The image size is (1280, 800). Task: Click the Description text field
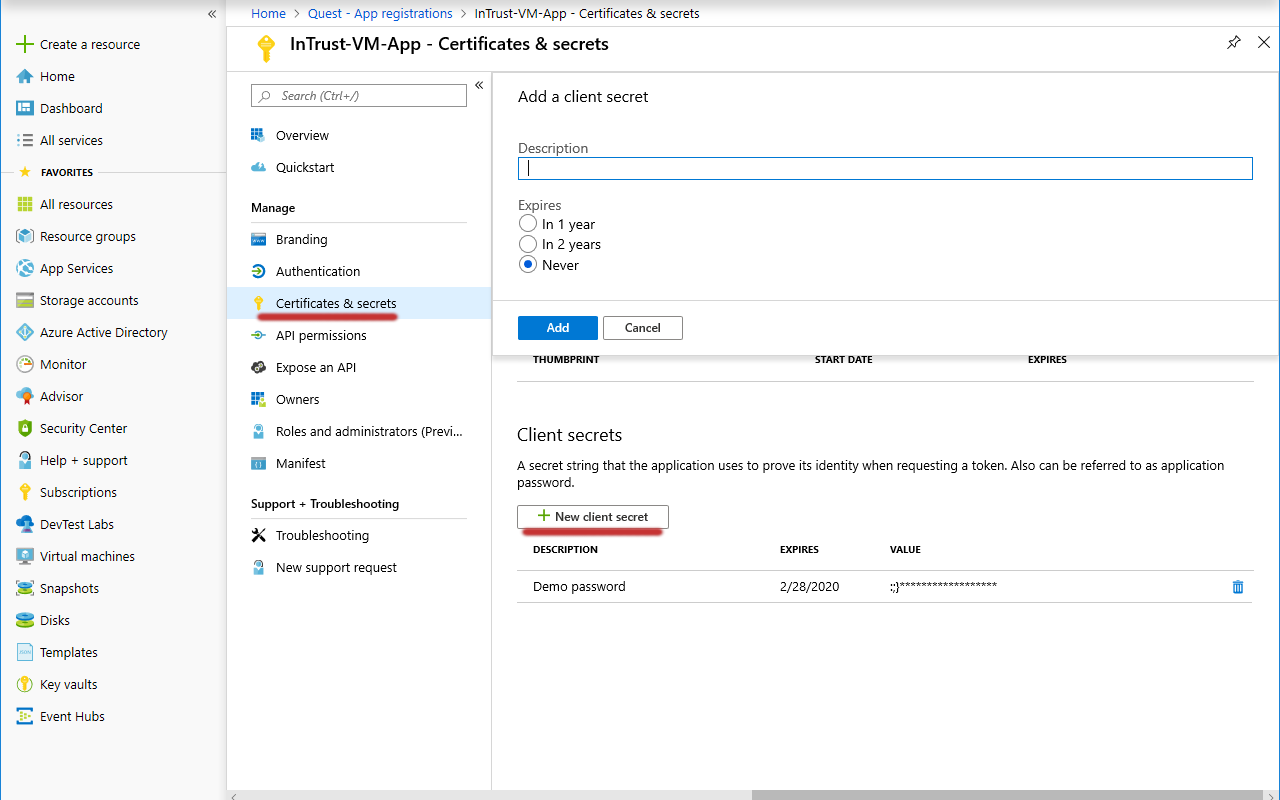(x=884, y=169)
